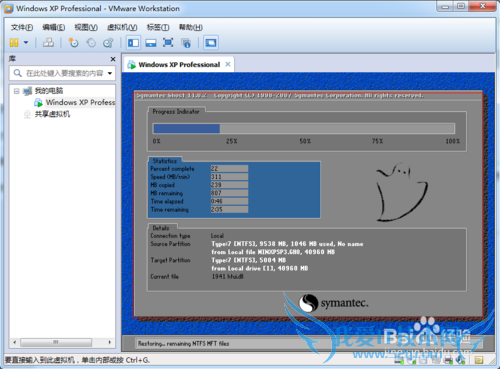
Task: Open the power options dropdown arrow
Action: 26,43
